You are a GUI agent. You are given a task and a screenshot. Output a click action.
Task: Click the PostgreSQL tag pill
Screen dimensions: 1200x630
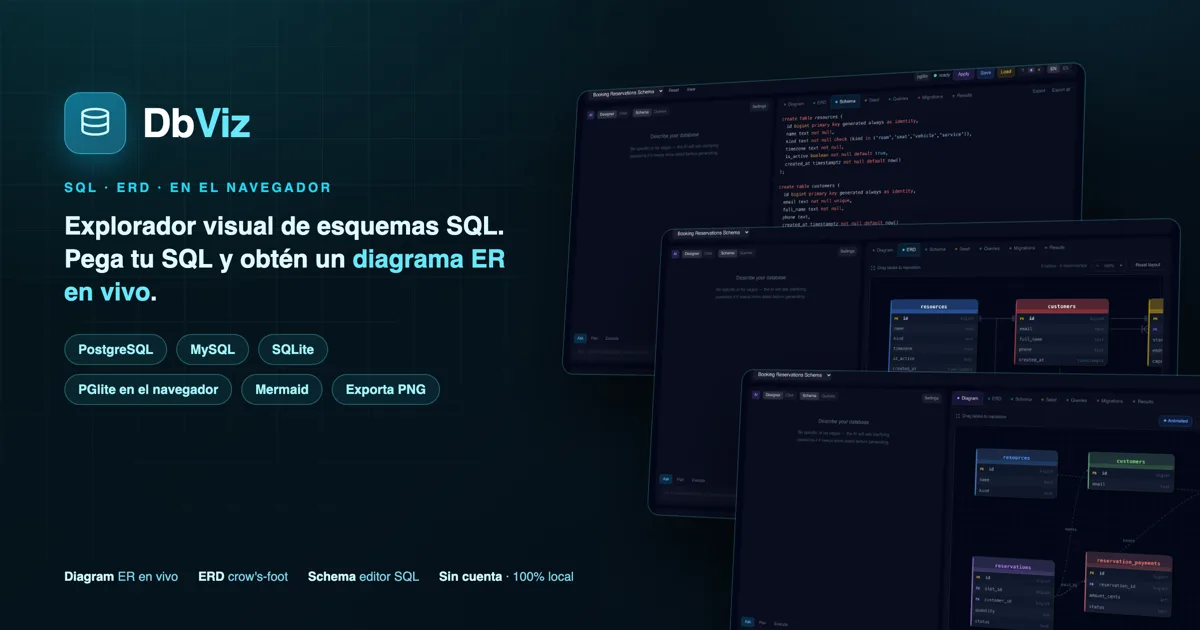pos(116,350)
